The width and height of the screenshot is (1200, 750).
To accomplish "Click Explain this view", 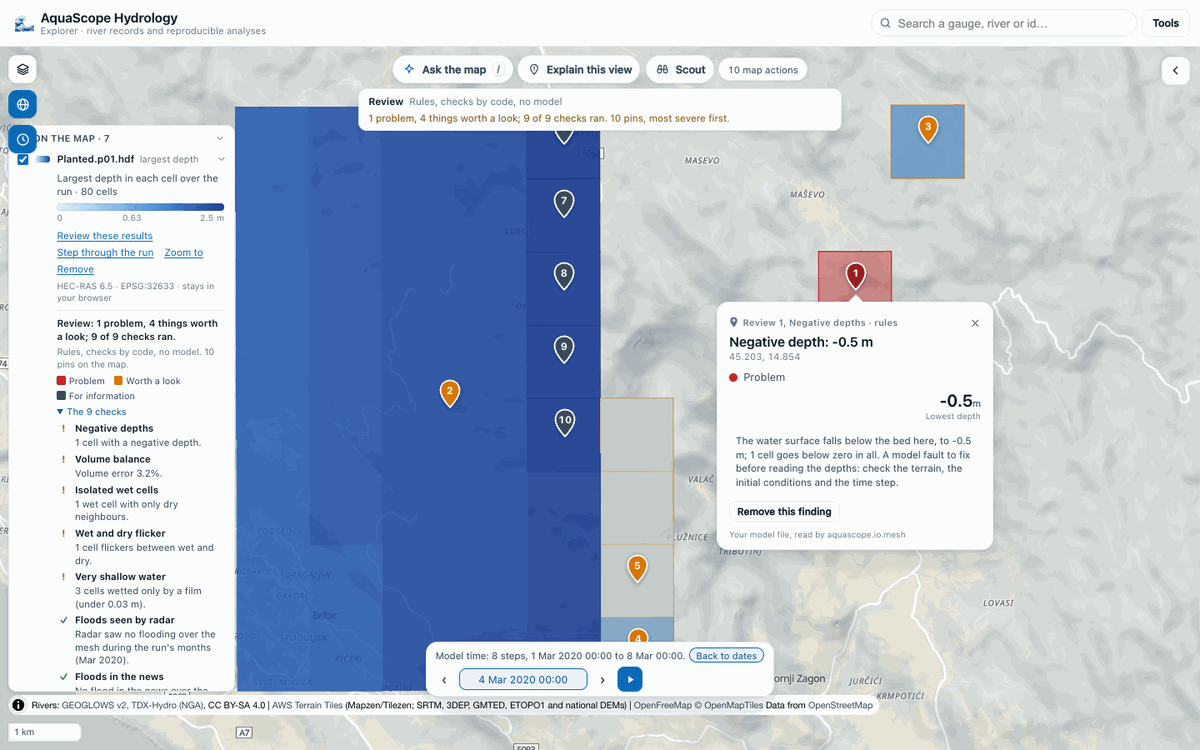I will pyautogui.click(x=580, y=70).
